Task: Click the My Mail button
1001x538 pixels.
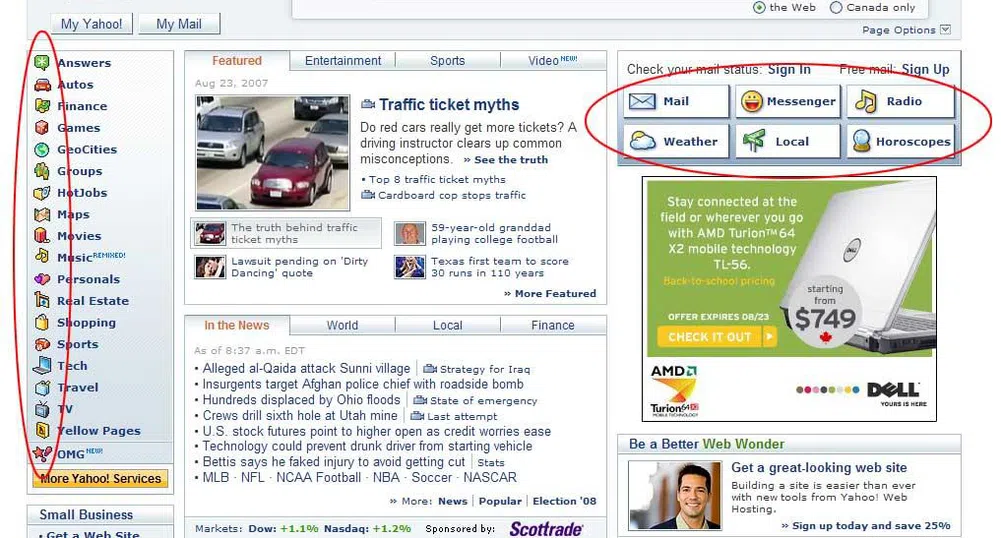Action: (179, 24)
